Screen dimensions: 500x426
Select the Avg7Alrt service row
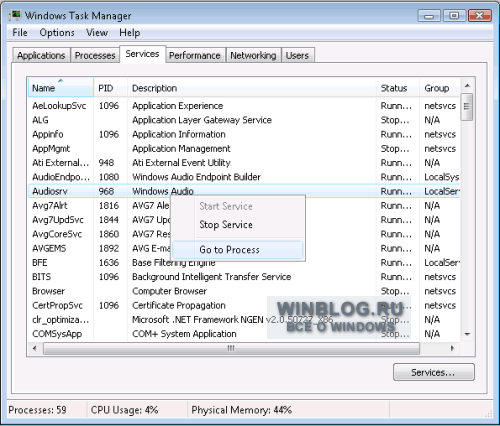[244, 206]
